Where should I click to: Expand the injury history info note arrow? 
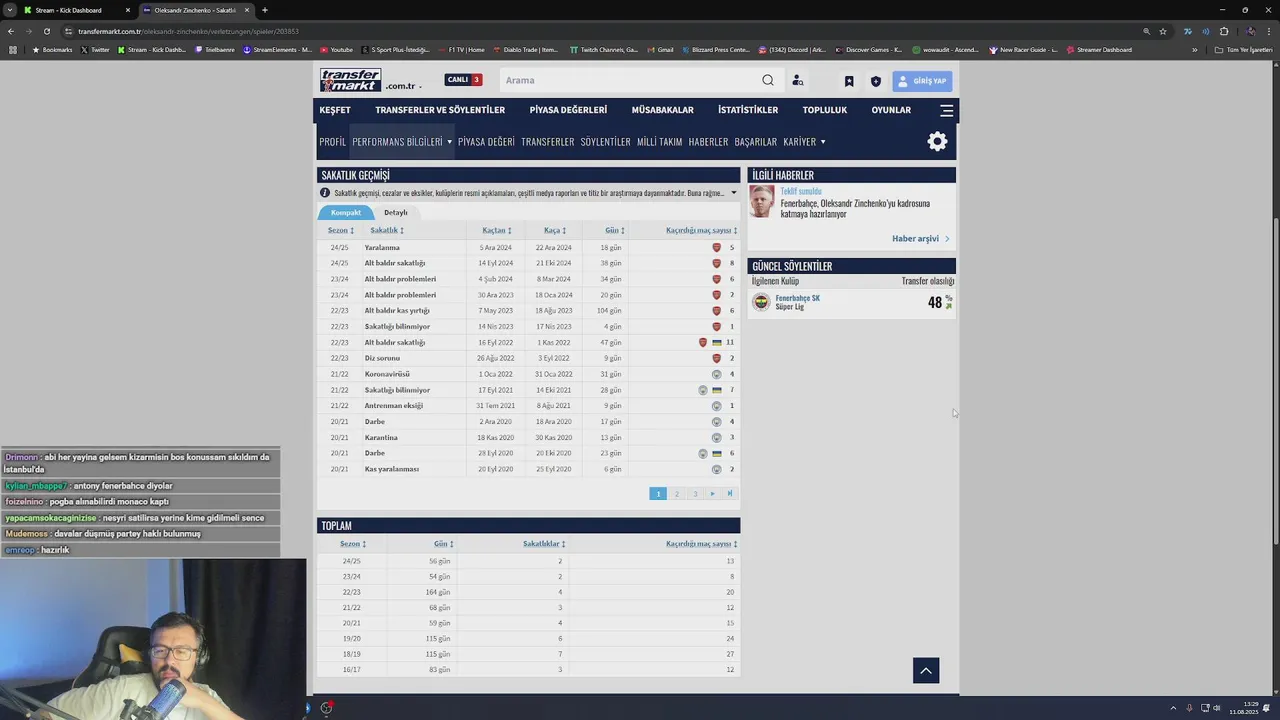(x=733, y=193)
